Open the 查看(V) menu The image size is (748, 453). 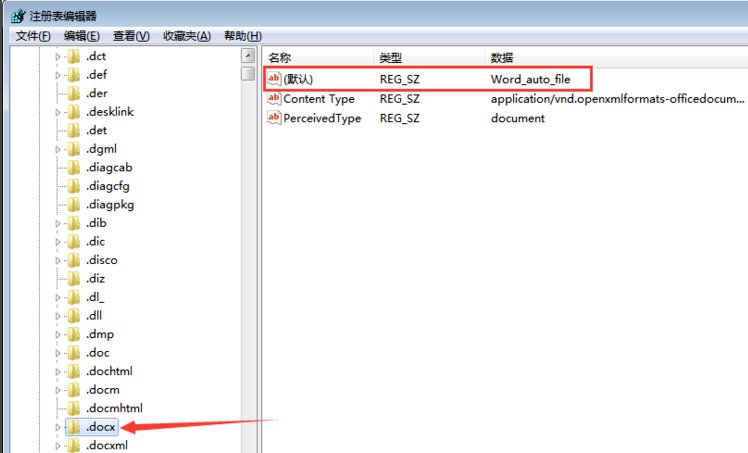pos(131,36)
